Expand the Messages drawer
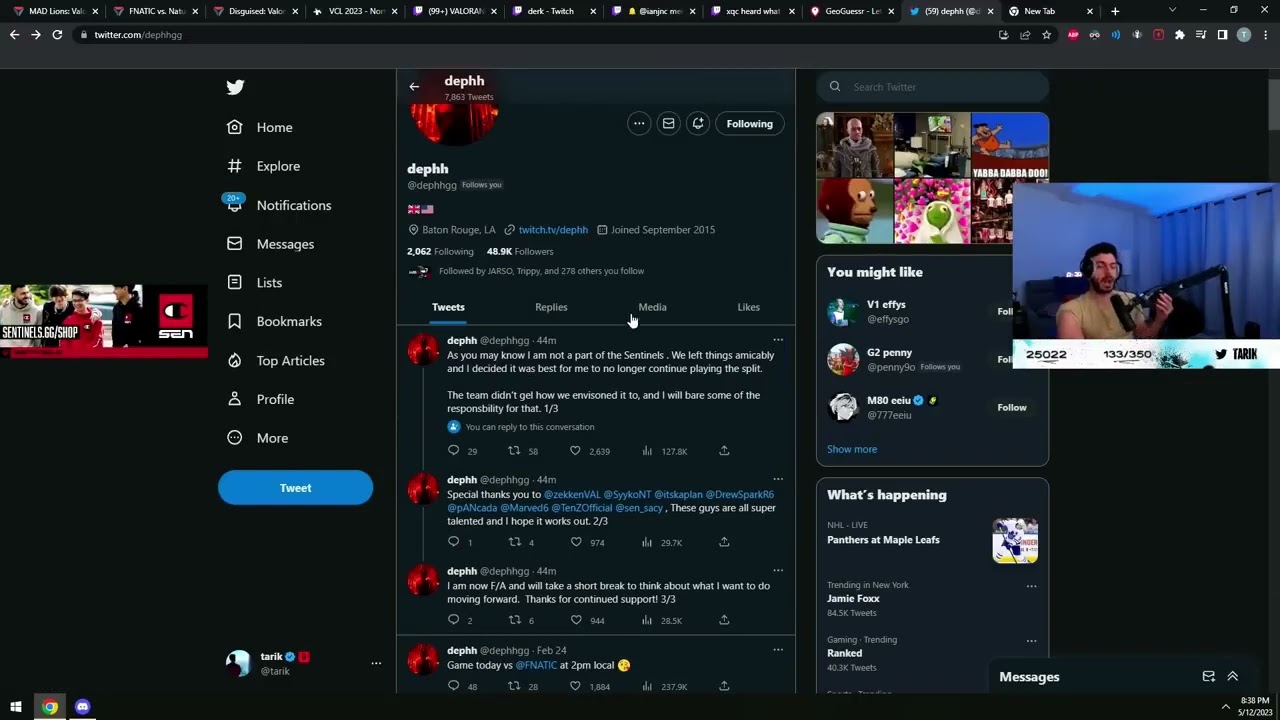This screenshot has height=720, width=1280. (1233, 677)
